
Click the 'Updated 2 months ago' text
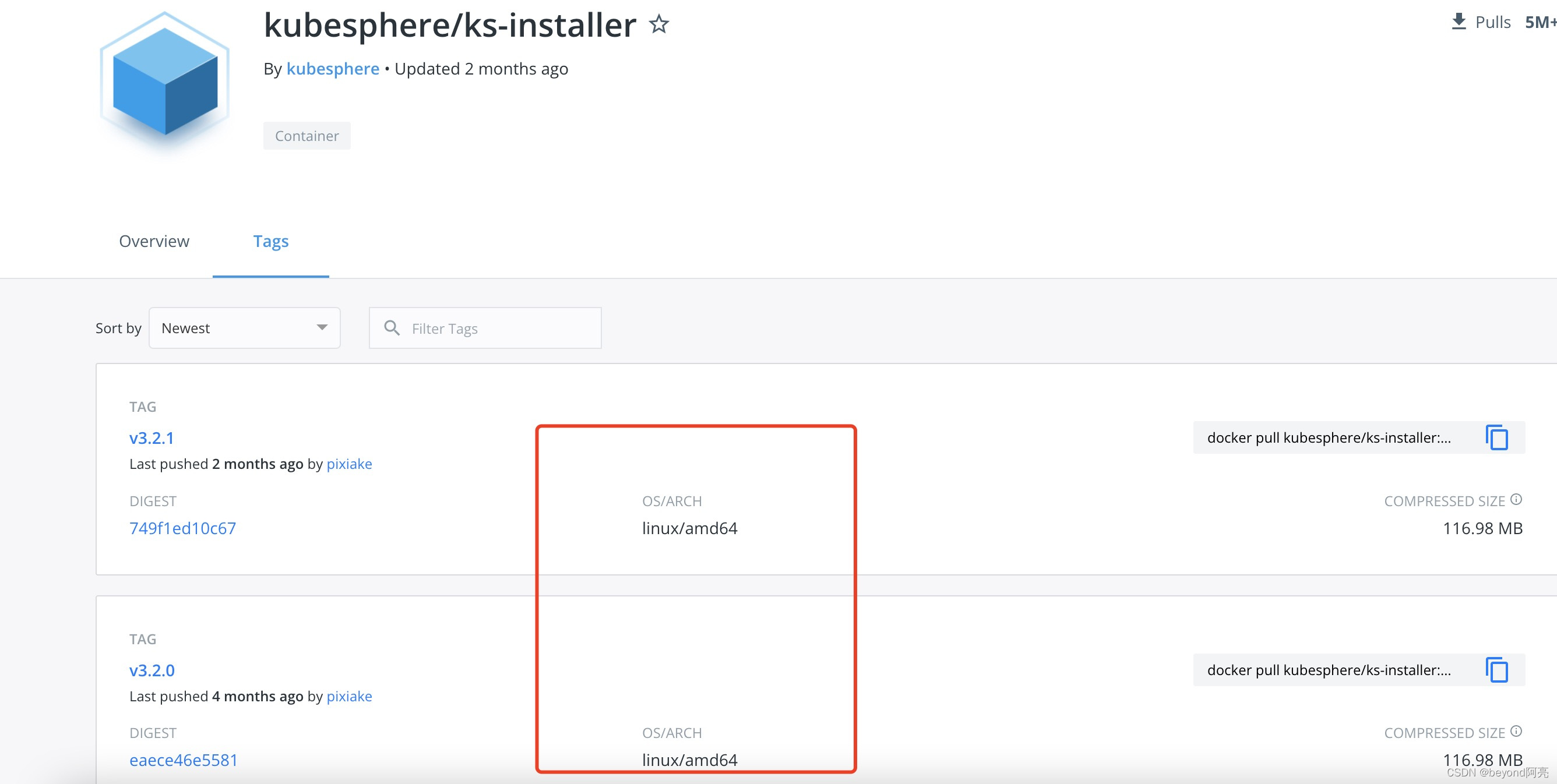pyautogui.click(x=481, y=69)
